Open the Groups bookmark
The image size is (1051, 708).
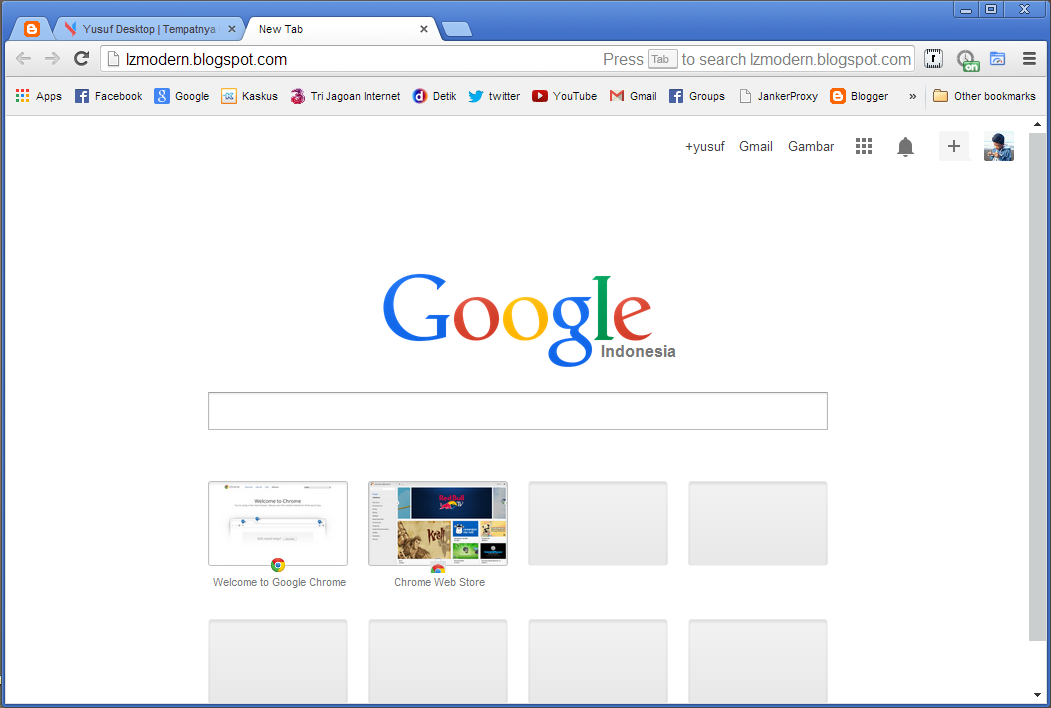click(x=696, y=96)
